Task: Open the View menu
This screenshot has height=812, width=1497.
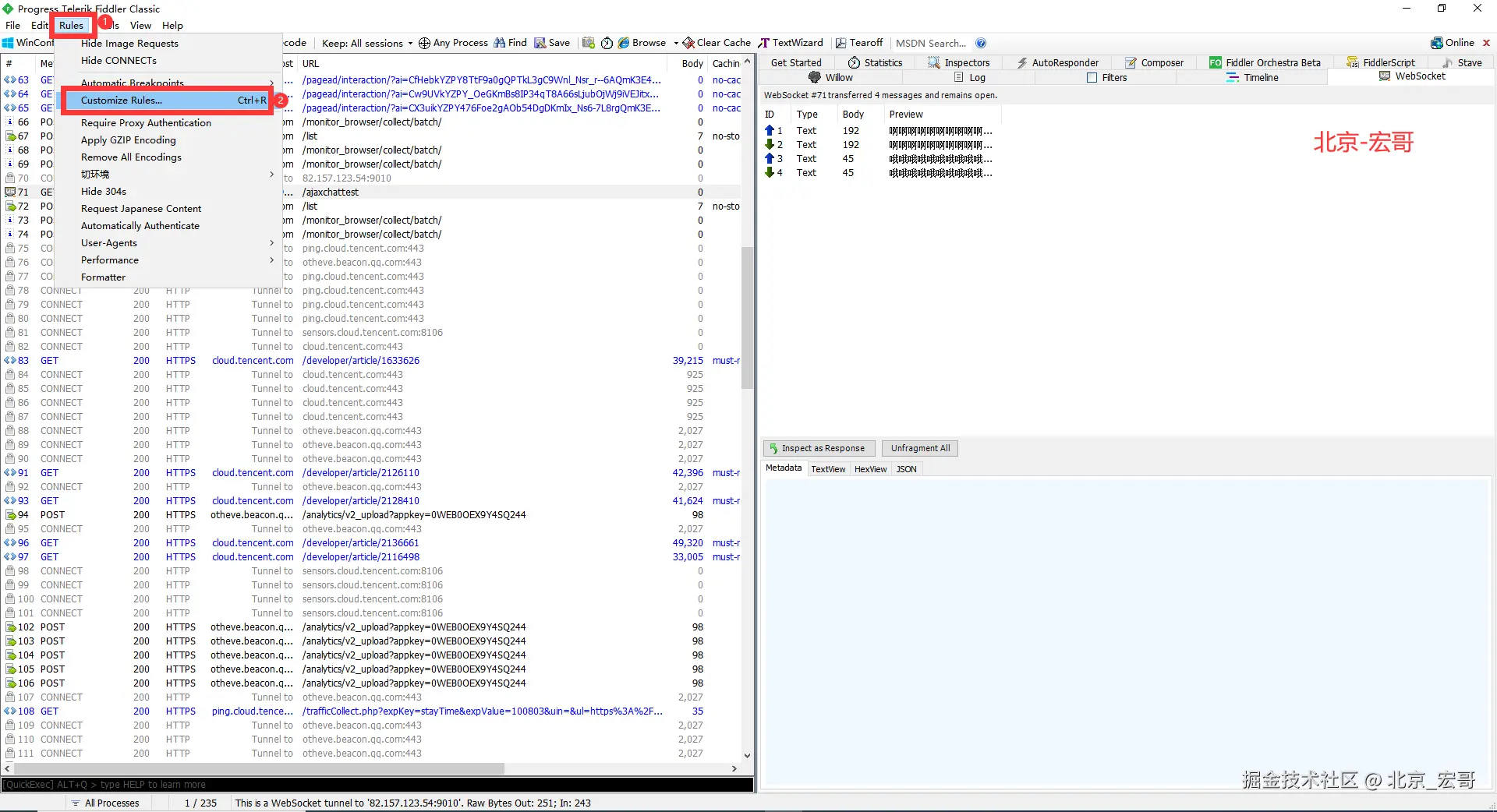Action: pos(140,25)
